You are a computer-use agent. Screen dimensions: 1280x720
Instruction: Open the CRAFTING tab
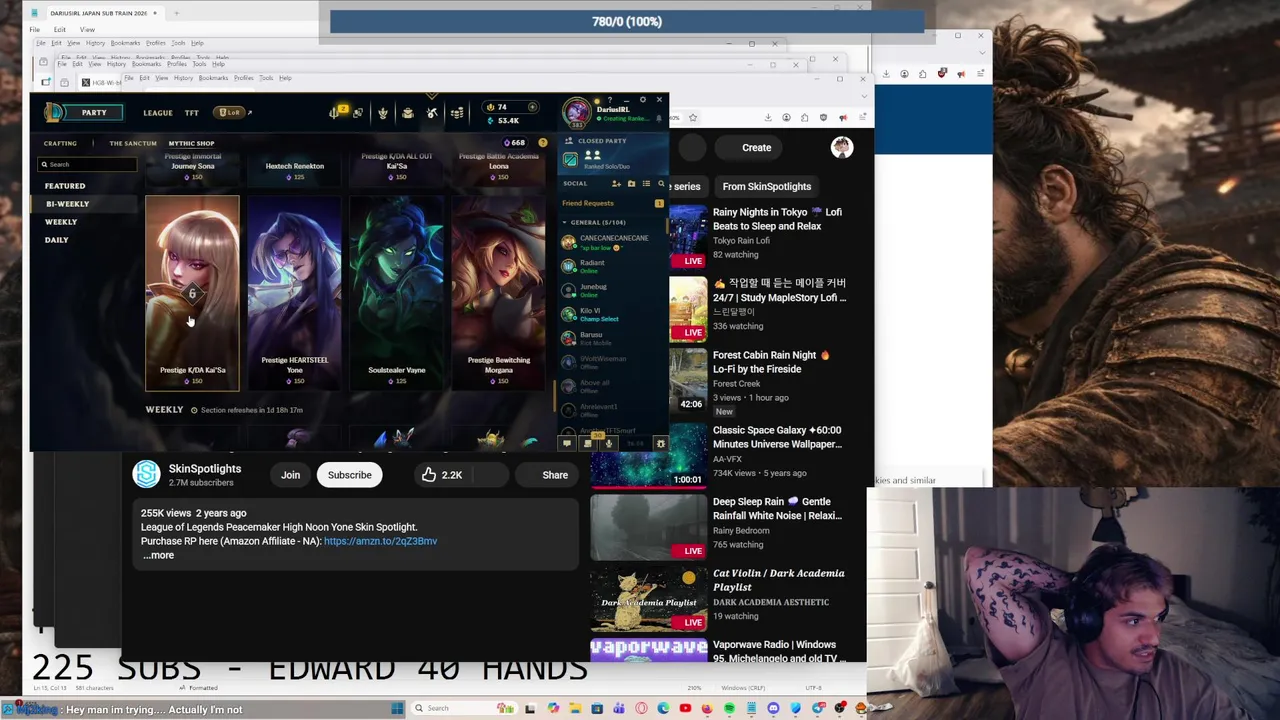(60, 143)
